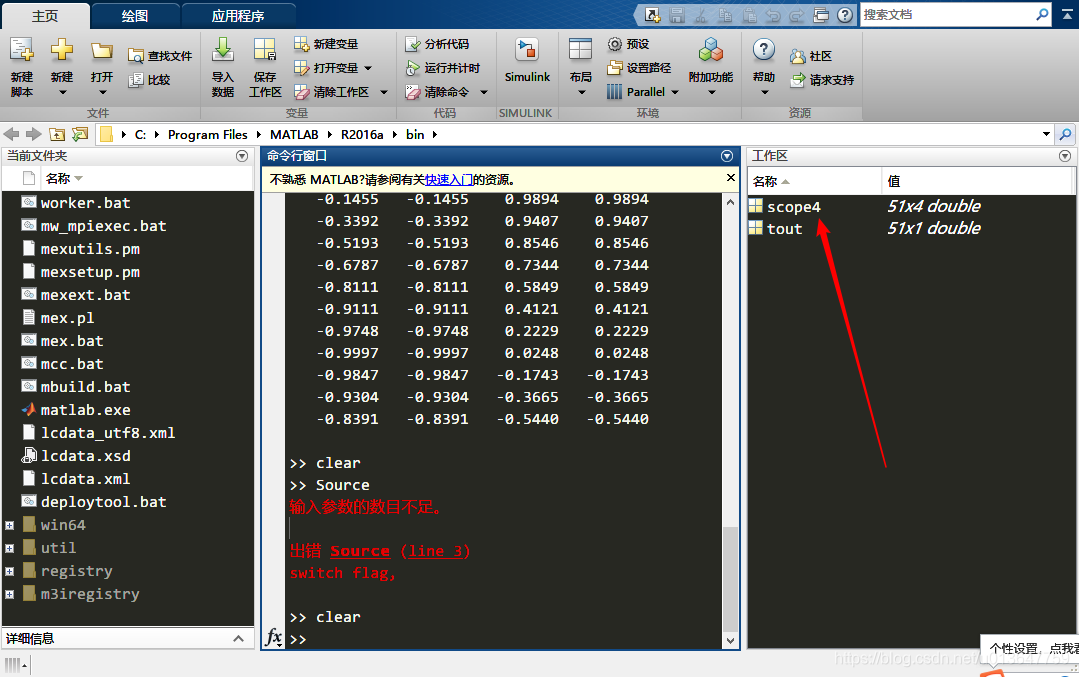Click the Getting Started (快速入门) link
Viewport: 1079px width, 677px height.
449,180
